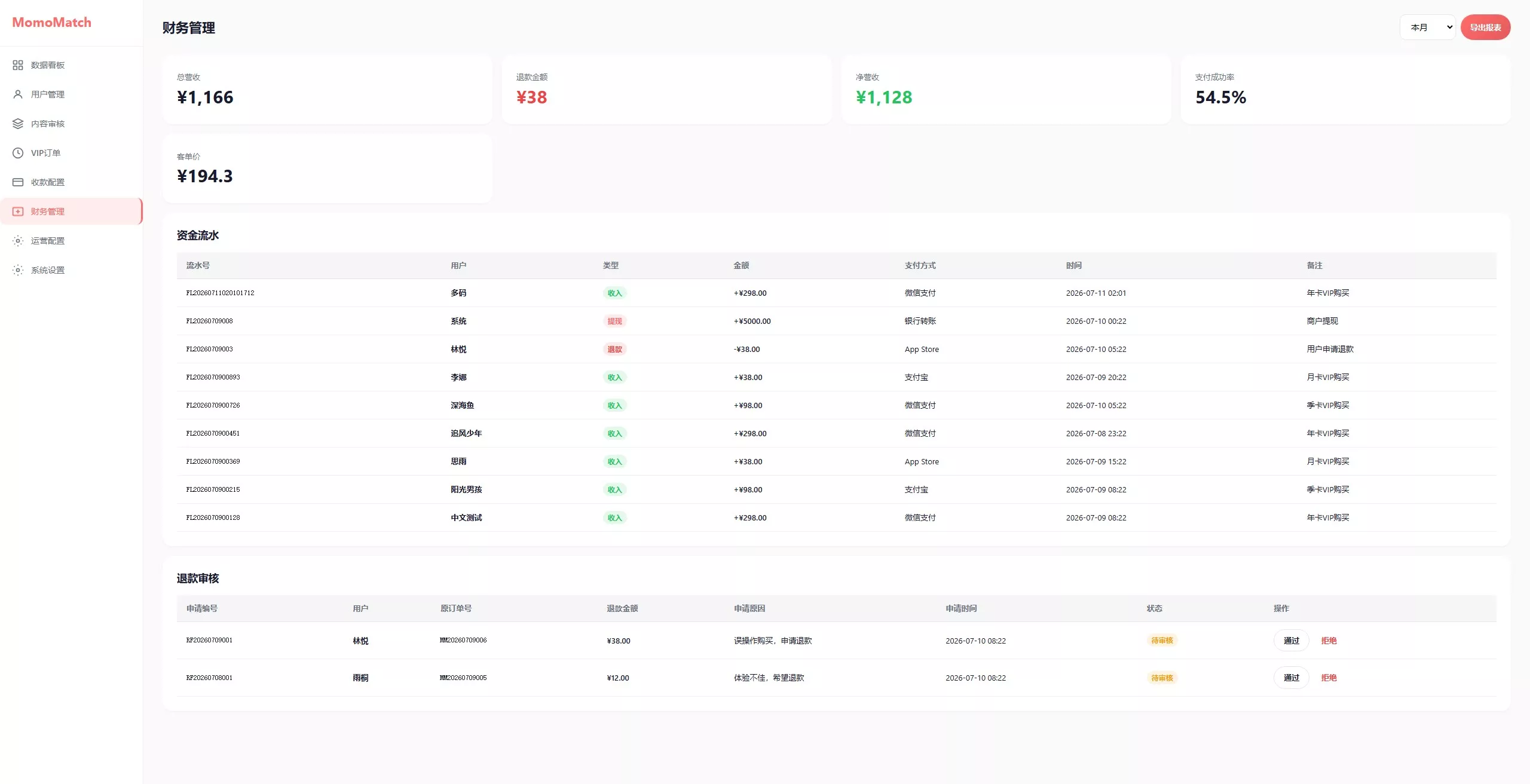This screenshot has width=1530, height=784.
Task: Click 待审核 status for 林悦
Action: (x=1162, y=641)
